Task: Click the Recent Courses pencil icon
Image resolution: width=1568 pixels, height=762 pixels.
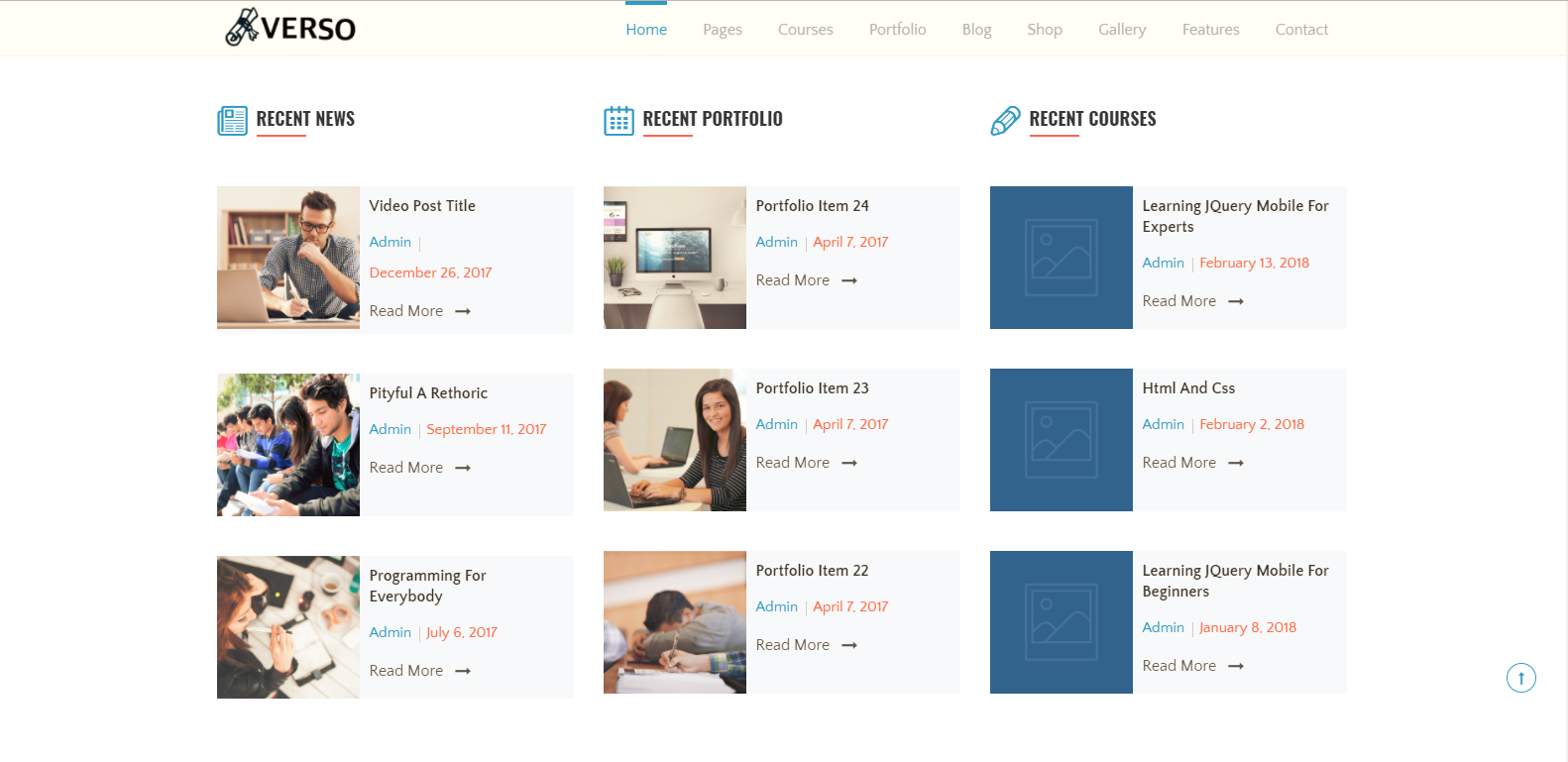Action: point(1005,121)
